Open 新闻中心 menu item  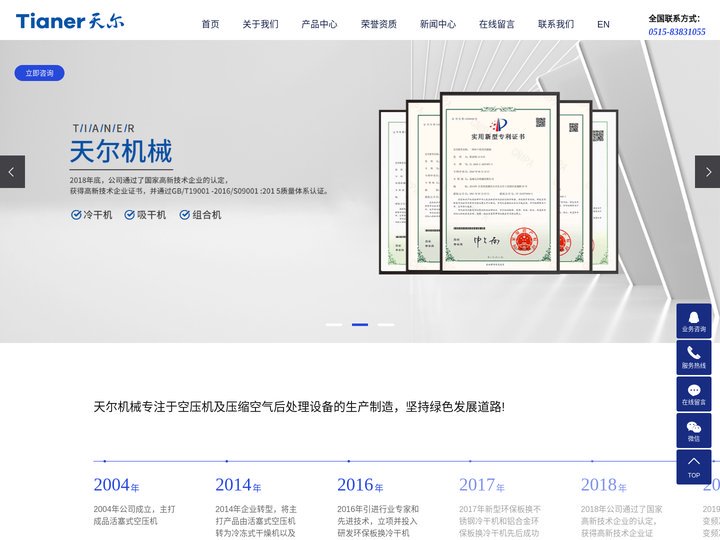click(x=438, y=24)
